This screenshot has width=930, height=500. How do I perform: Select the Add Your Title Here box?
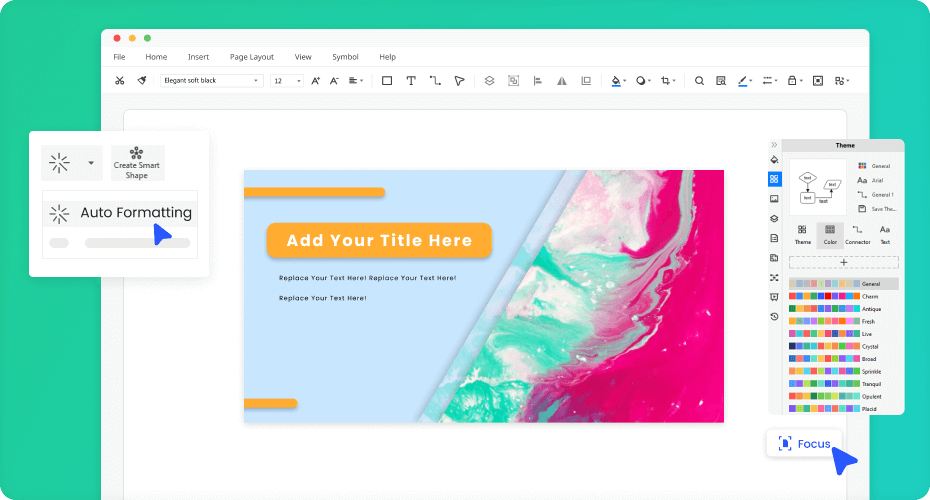pyautogui.click(x=379, y=240)
